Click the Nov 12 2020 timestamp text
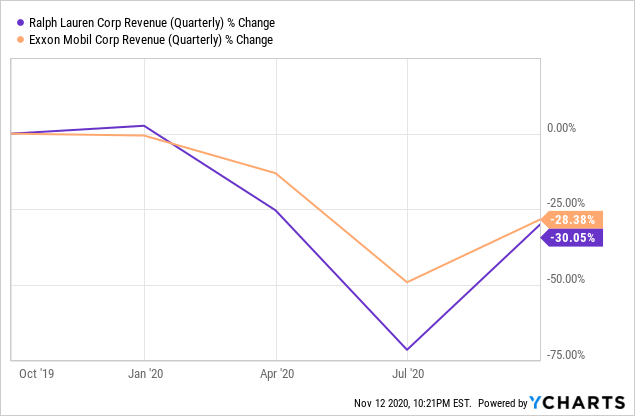This screenshot has height=416, width=635. [413, 403]
